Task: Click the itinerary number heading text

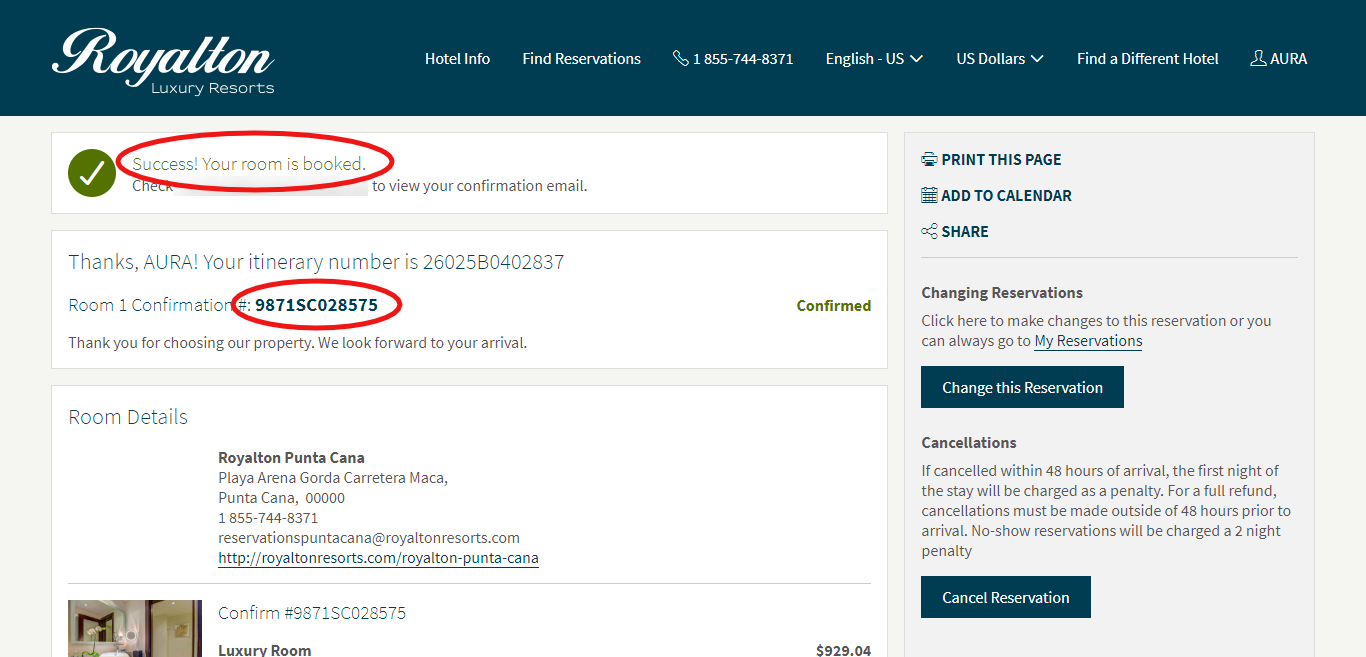Action: [316, 262]
